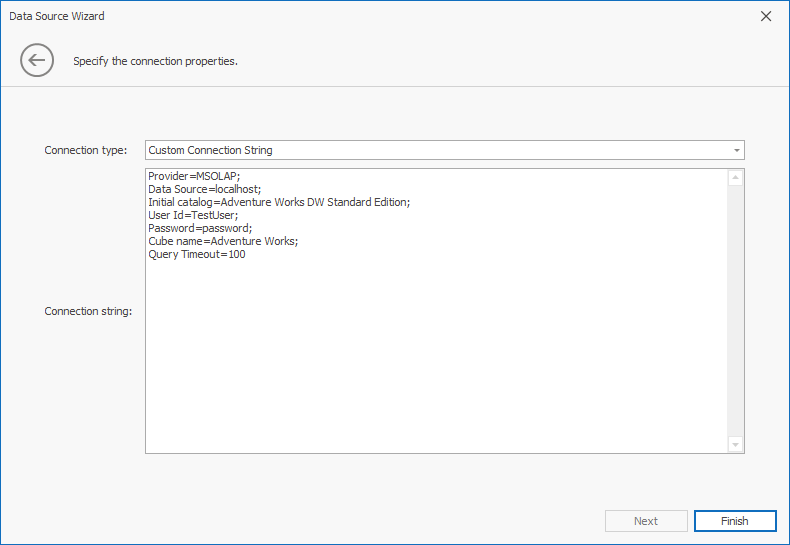Image resolution: width=790 pixels, height=545 pixels.
Task: Select the Custom Connection String combo box
Action: tap(444, 150)
